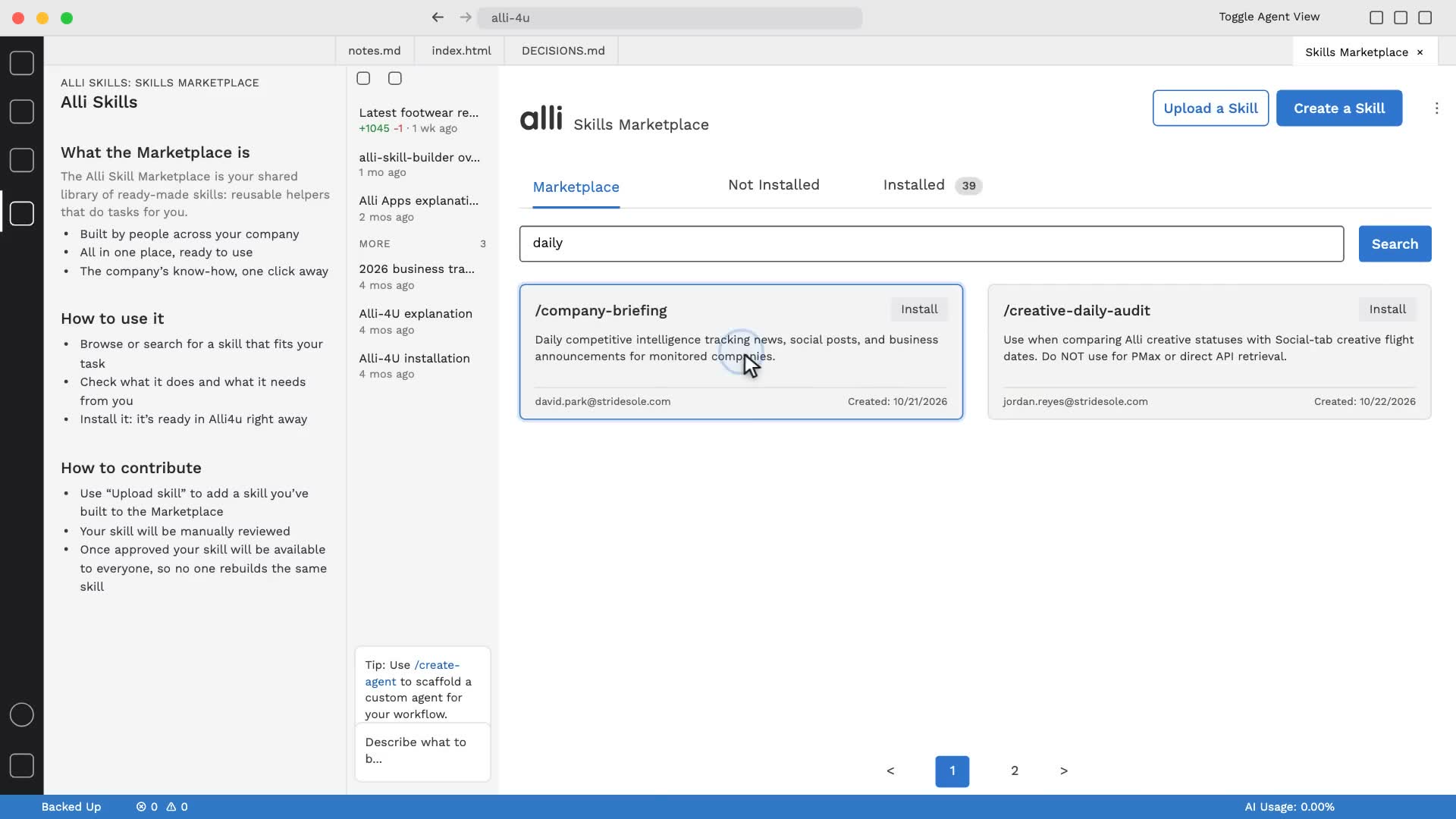Viewport: 1456px width, 819px height.
Task: Click Upload a Skill
Action: tap(1210, 108)
